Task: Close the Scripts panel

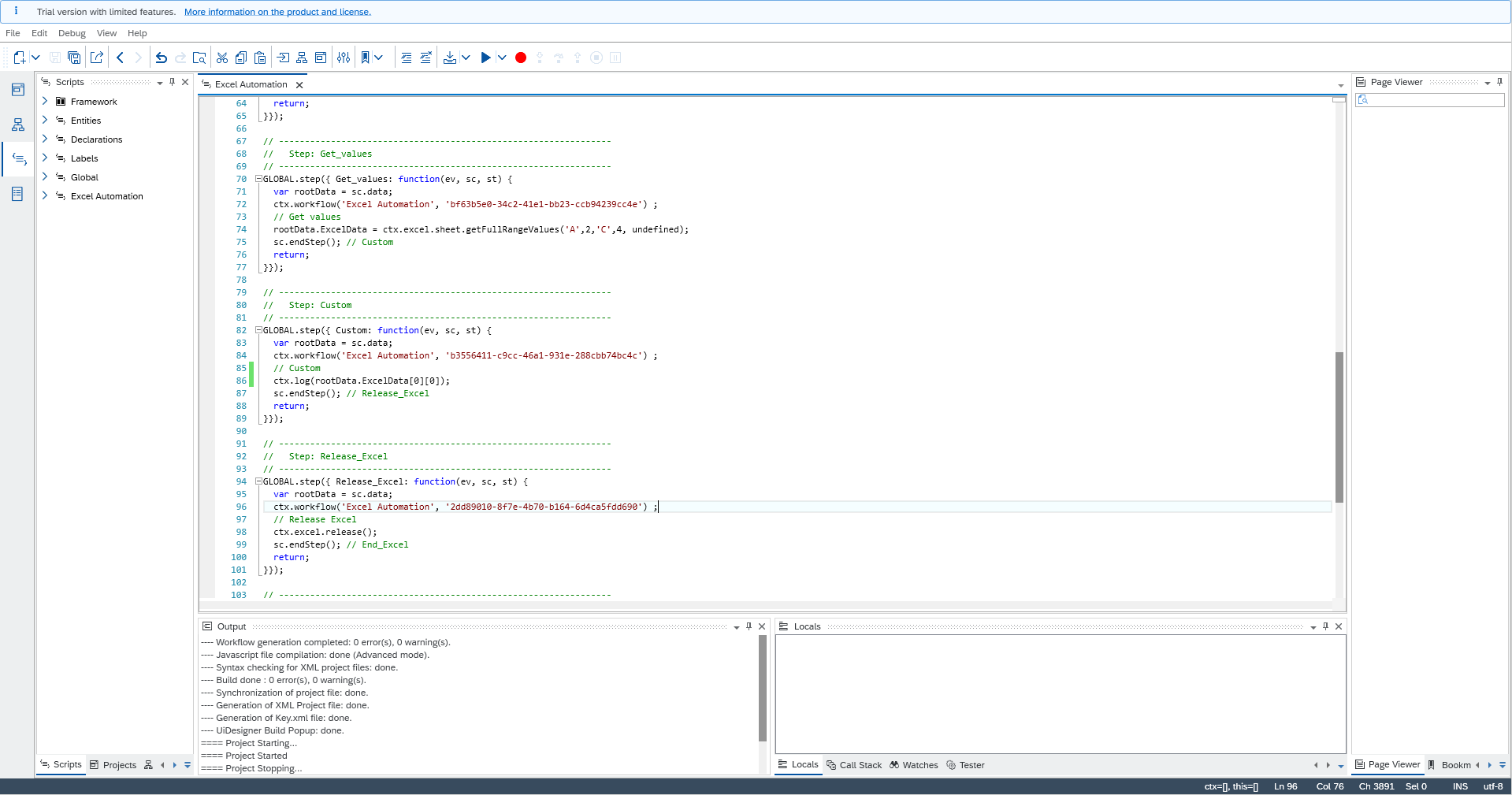Action: point(185,82)
